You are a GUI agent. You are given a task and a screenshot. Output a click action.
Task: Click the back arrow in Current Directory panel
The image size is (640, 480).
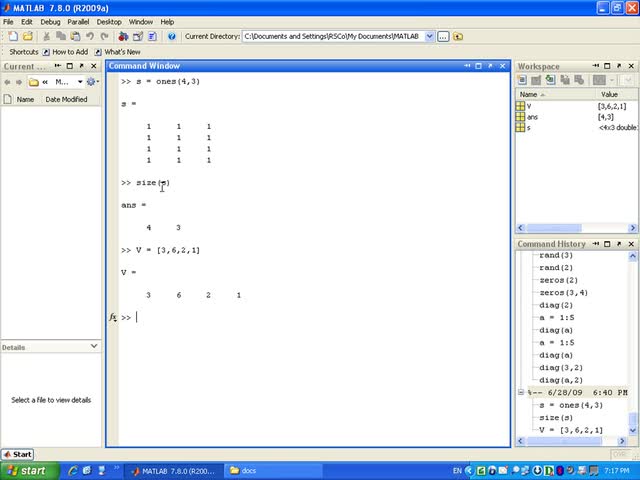7,82
